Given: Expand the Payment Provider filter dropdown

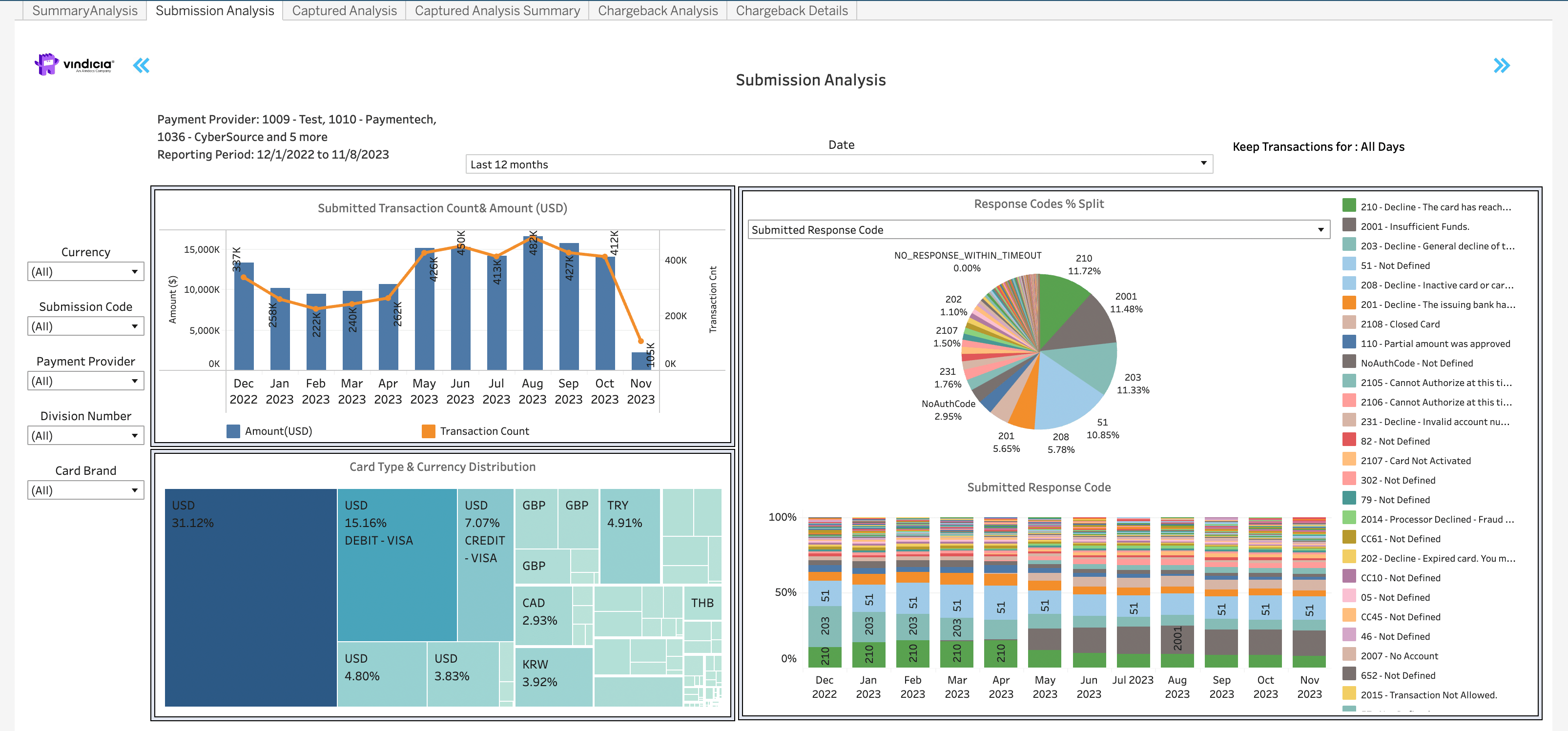Looking at the screenshot, I should (85, 381).
